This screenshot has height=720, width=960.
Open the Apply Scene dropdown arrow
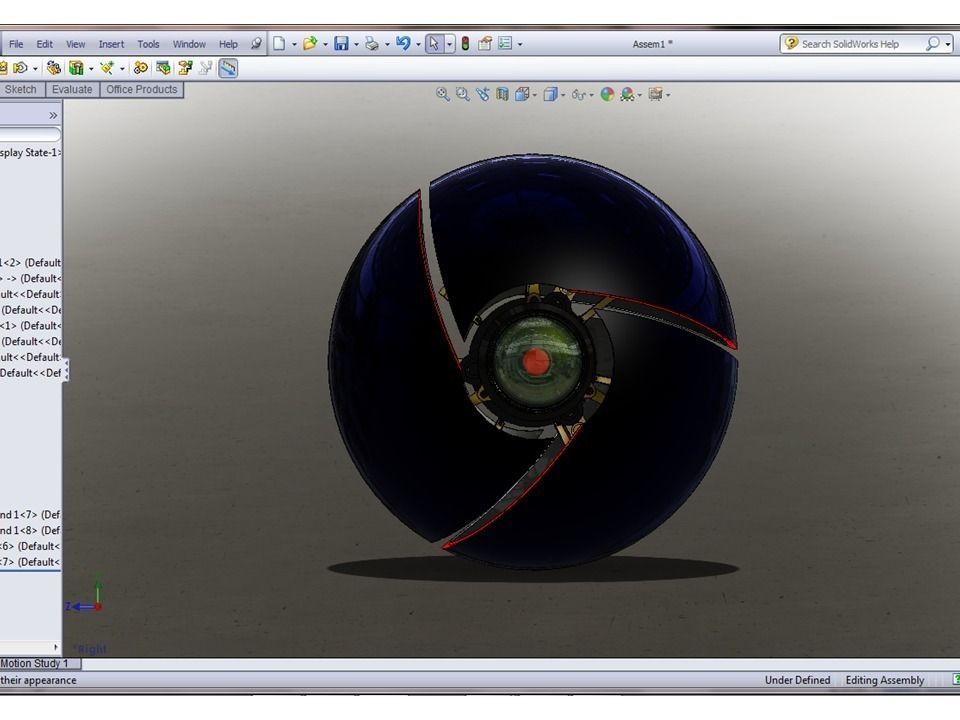(x=640, y=95)
